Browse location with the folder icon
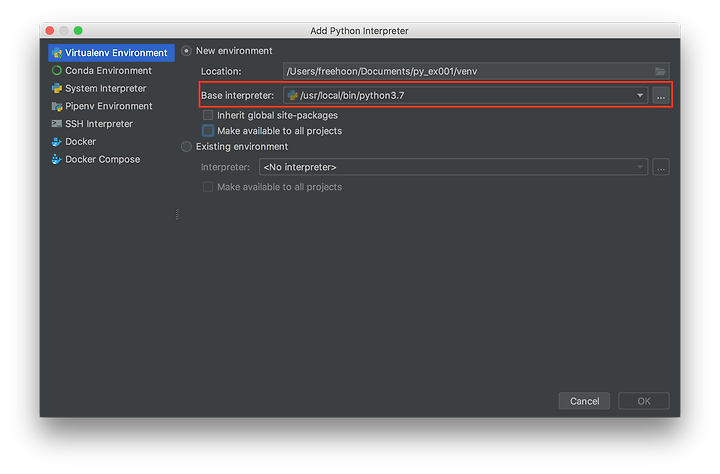Screen dimensions: 720x474 point(660,71)
